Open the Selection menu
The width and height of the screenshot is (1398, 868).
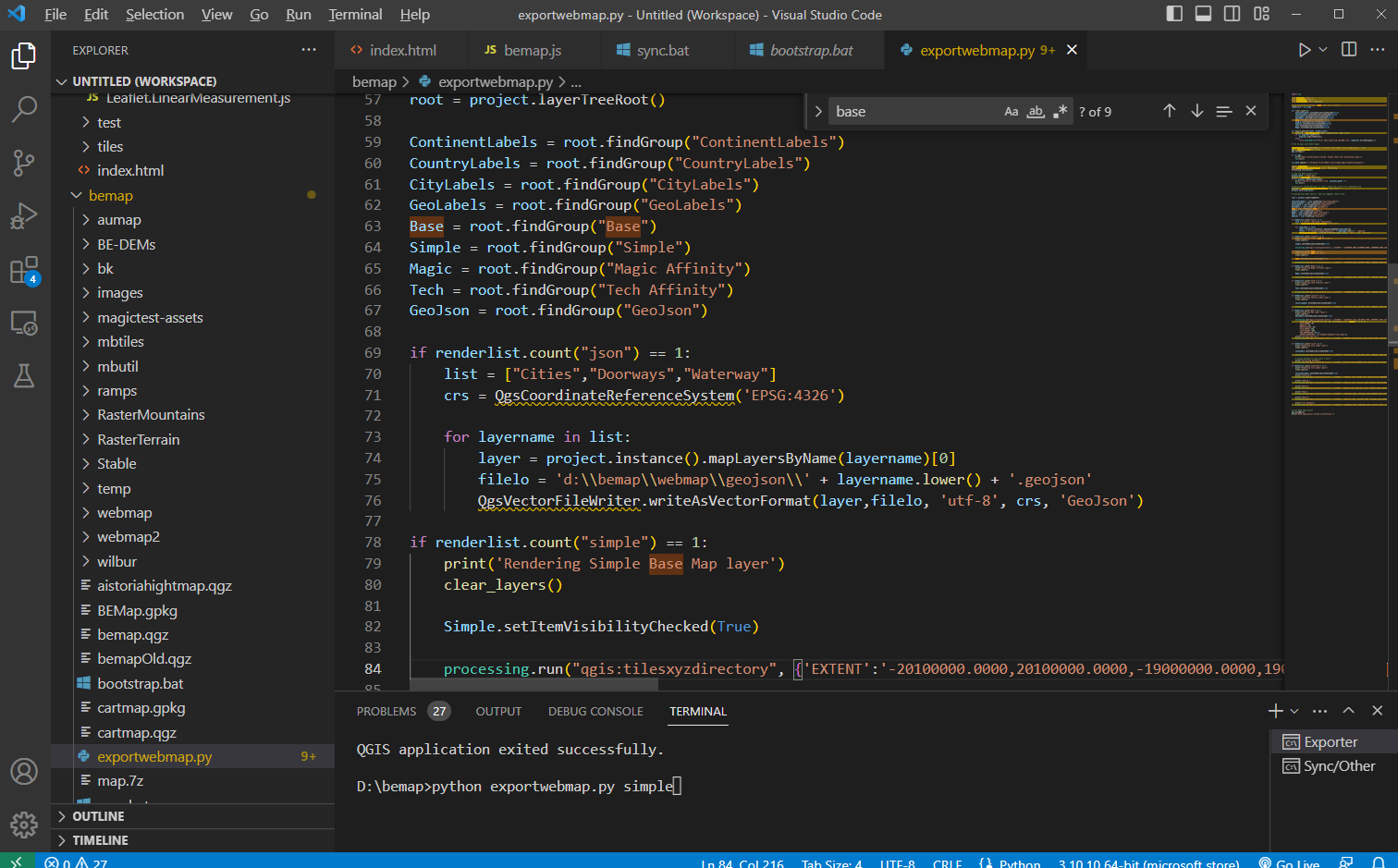pos(154,14)
